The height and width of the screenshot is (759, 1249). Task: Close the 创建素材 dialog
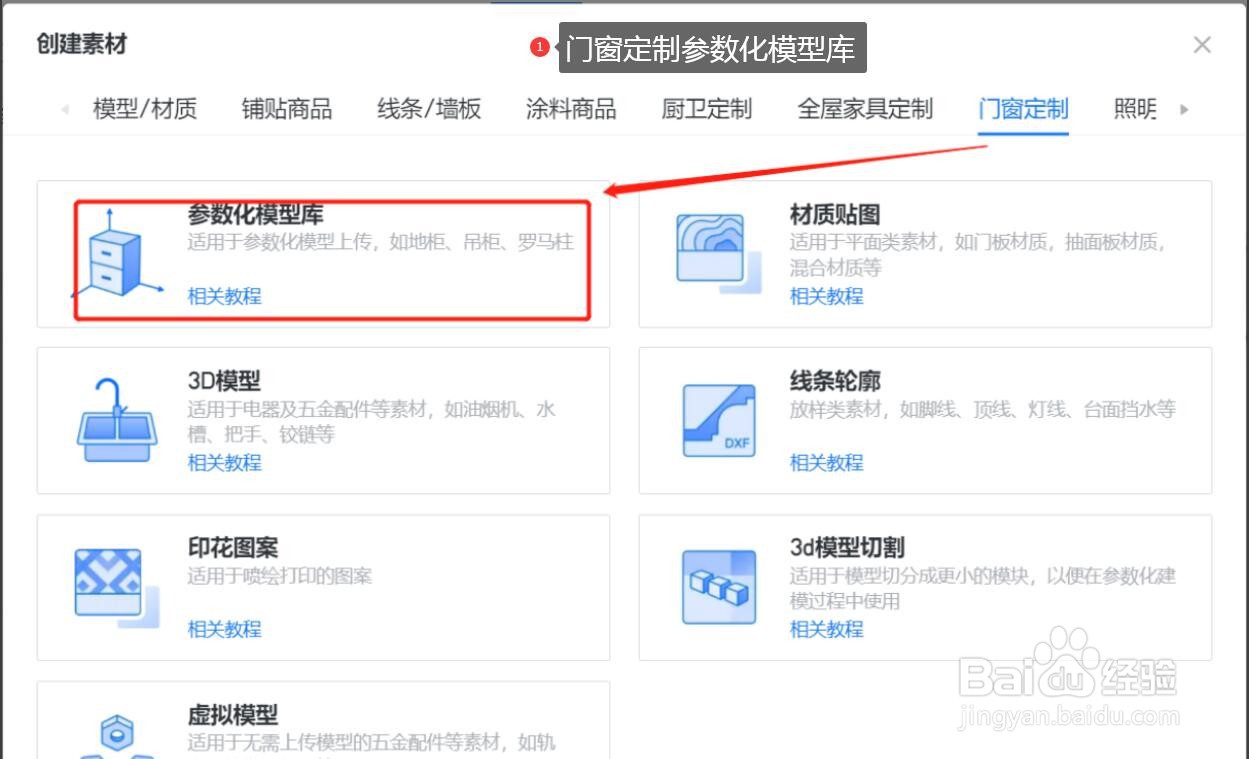coord(1202,45)
